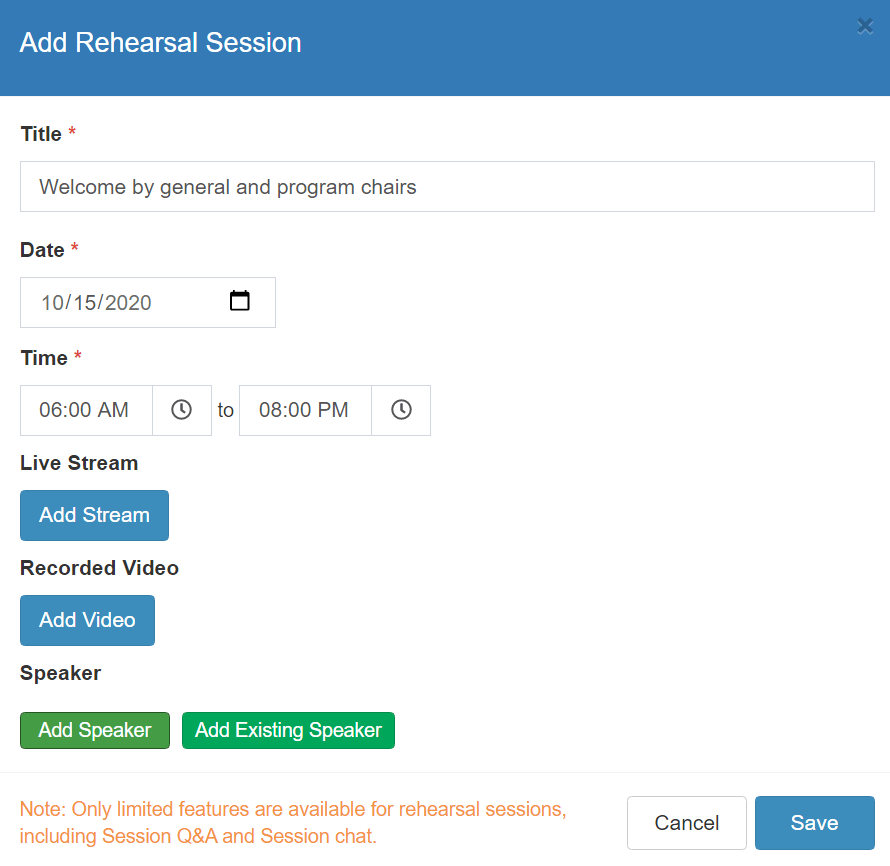
Task: Click the end time clock icon
Action: point(401,410)
